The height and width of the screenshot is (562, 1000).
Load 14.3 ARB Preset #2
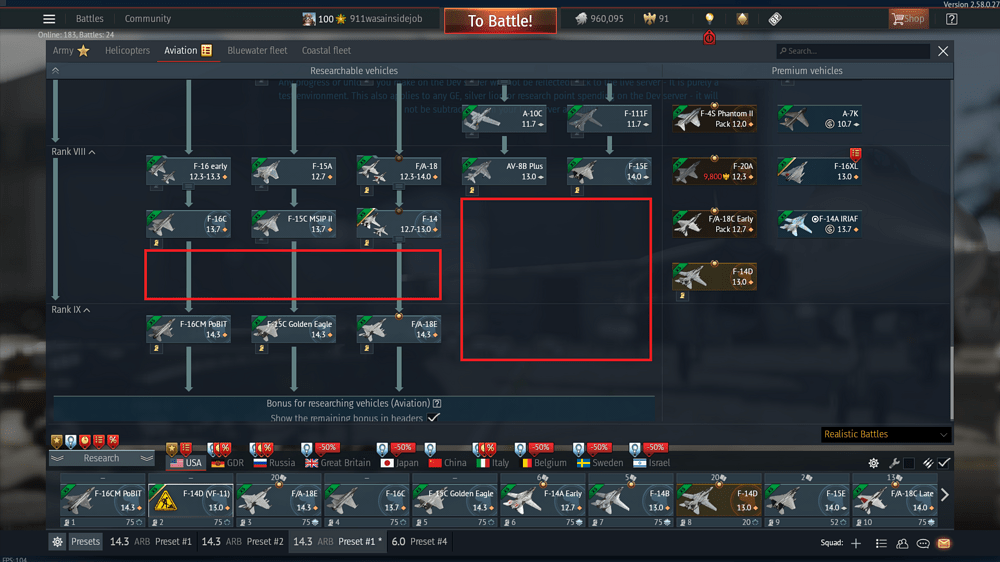pyautogui.click(x=242, y=542)
